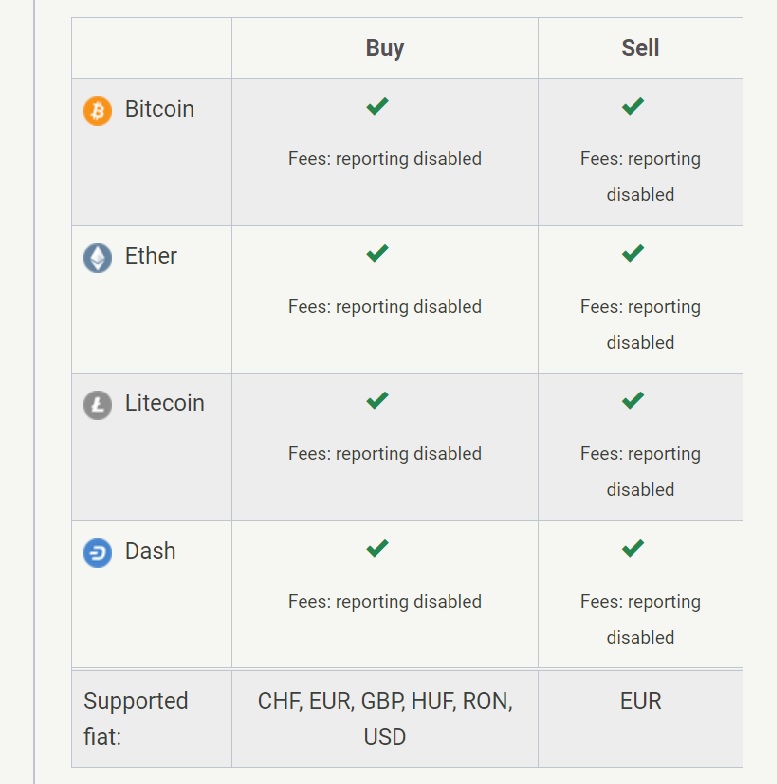777x784 pixels.
Task: Click the Litecoin row label text
Action: point(164,403)
